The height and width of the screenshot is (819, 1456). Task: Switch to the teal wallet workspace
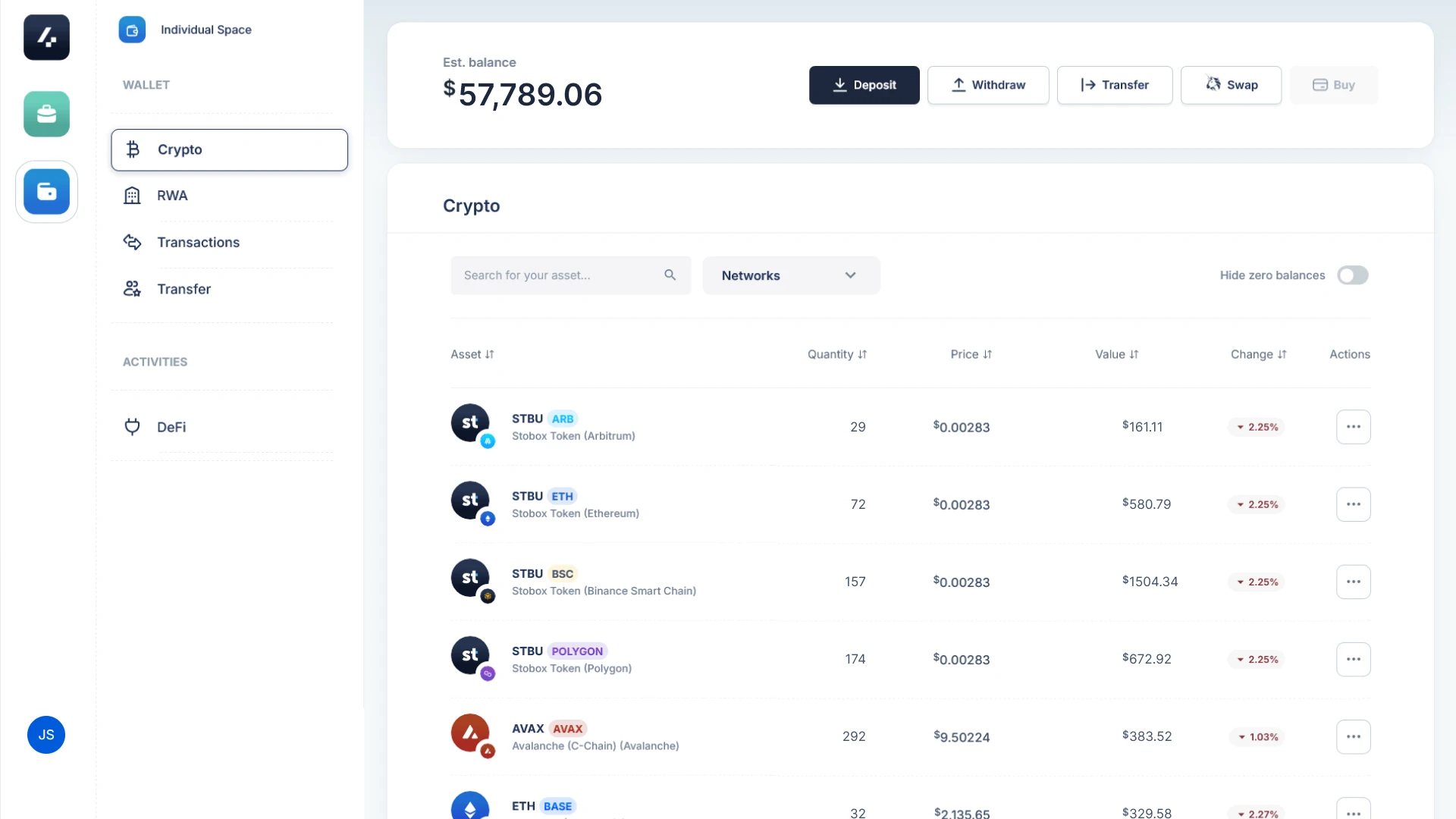pyautogui.click(x=46, y=114)
